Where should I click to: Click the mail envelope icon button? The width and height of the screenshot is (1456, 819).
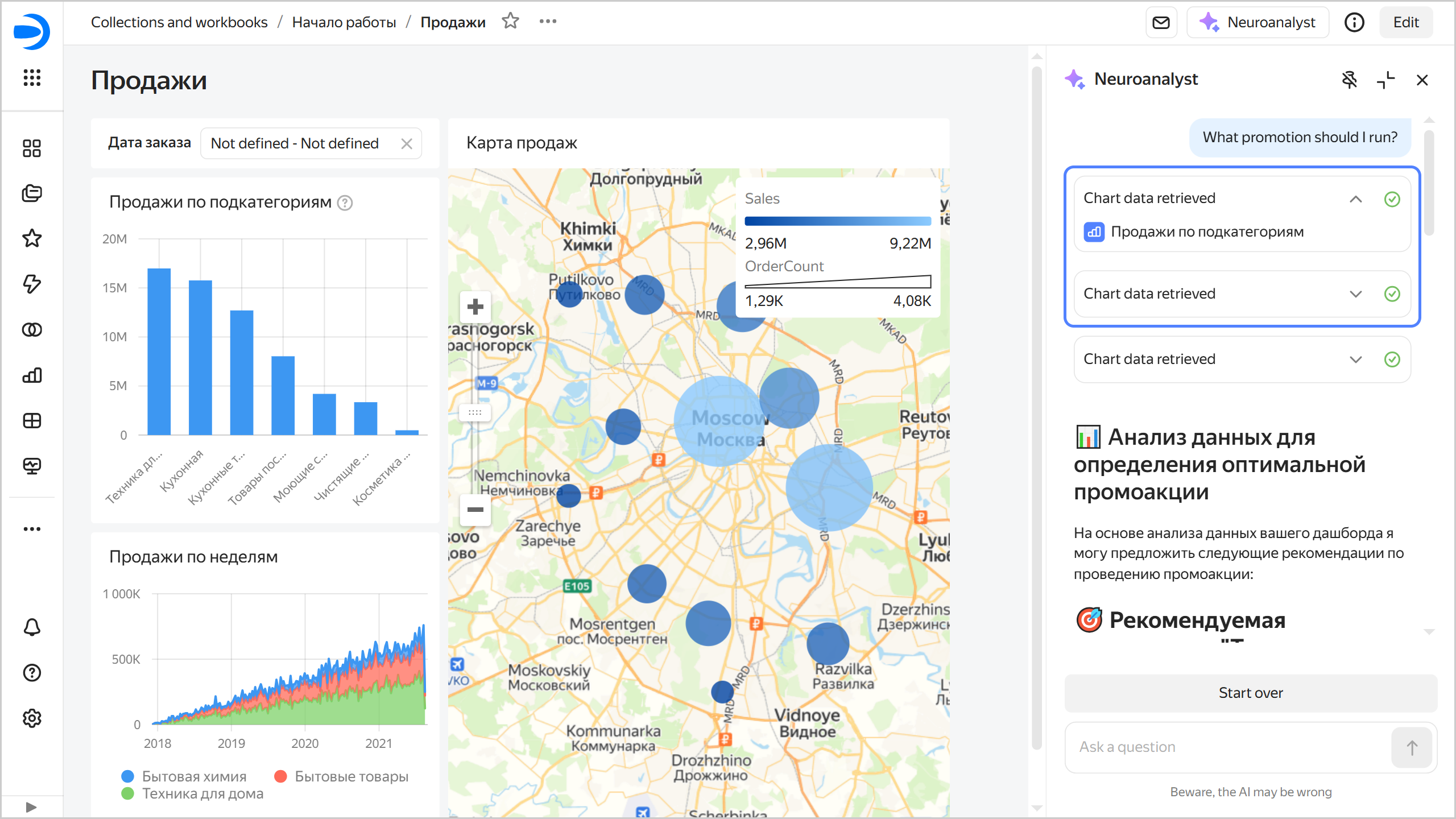(x=1161, y=22)
